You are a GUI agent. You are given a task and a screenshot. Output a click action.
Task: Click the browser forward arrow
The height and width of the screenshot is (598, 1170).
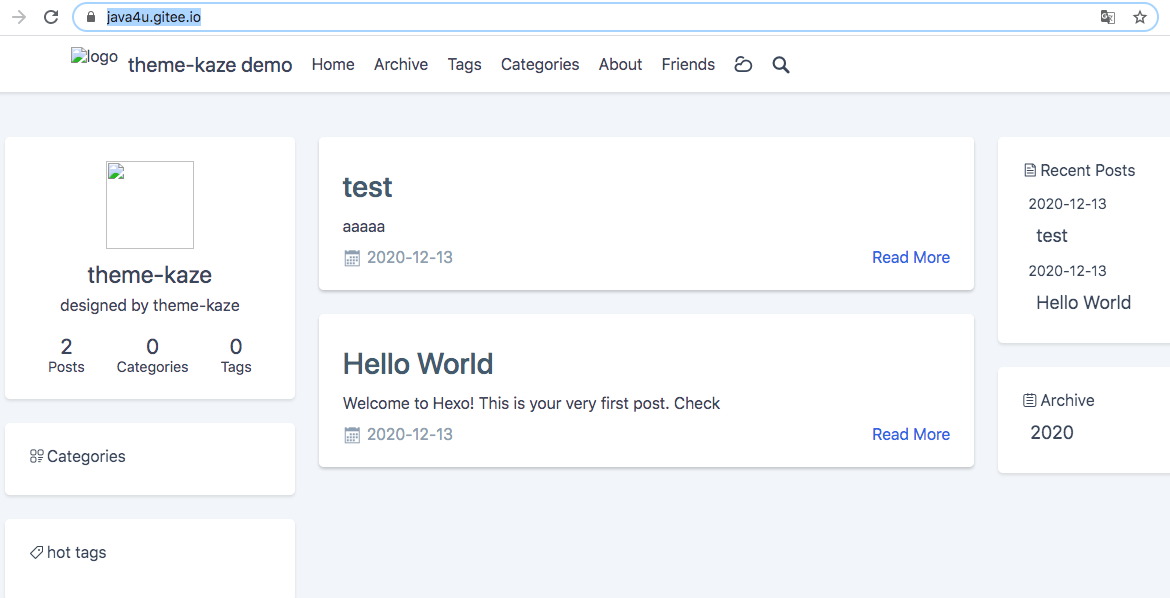[x=19, y=17]
